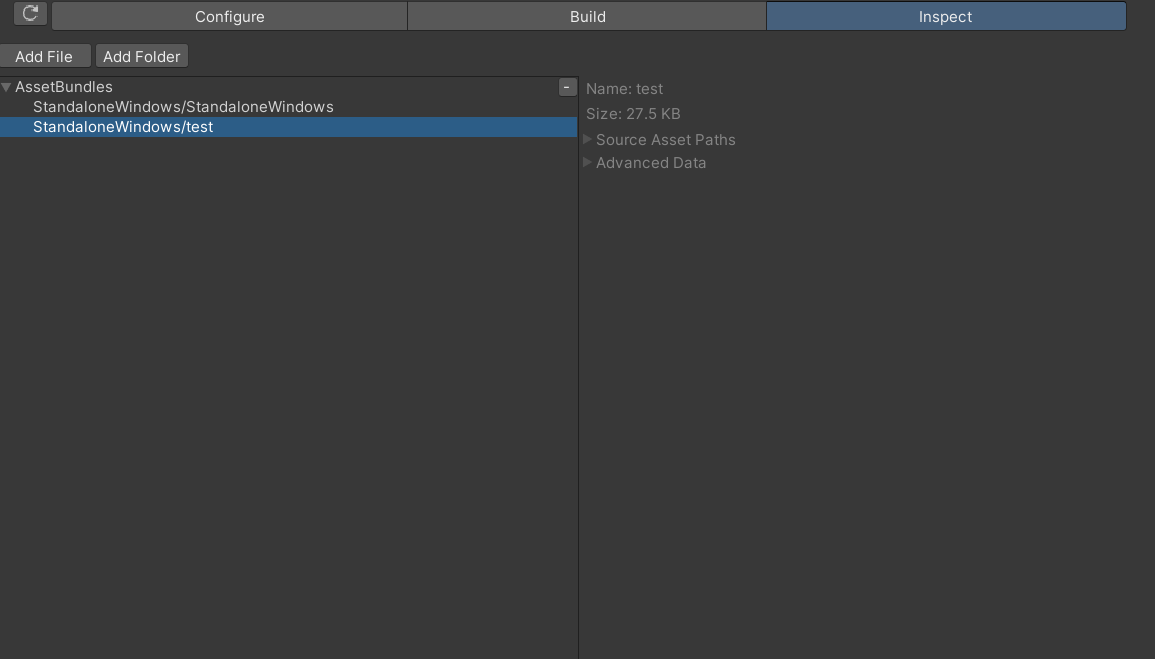Click the refresh icon button
This screenshot has height=659, width=1155.
30,14
